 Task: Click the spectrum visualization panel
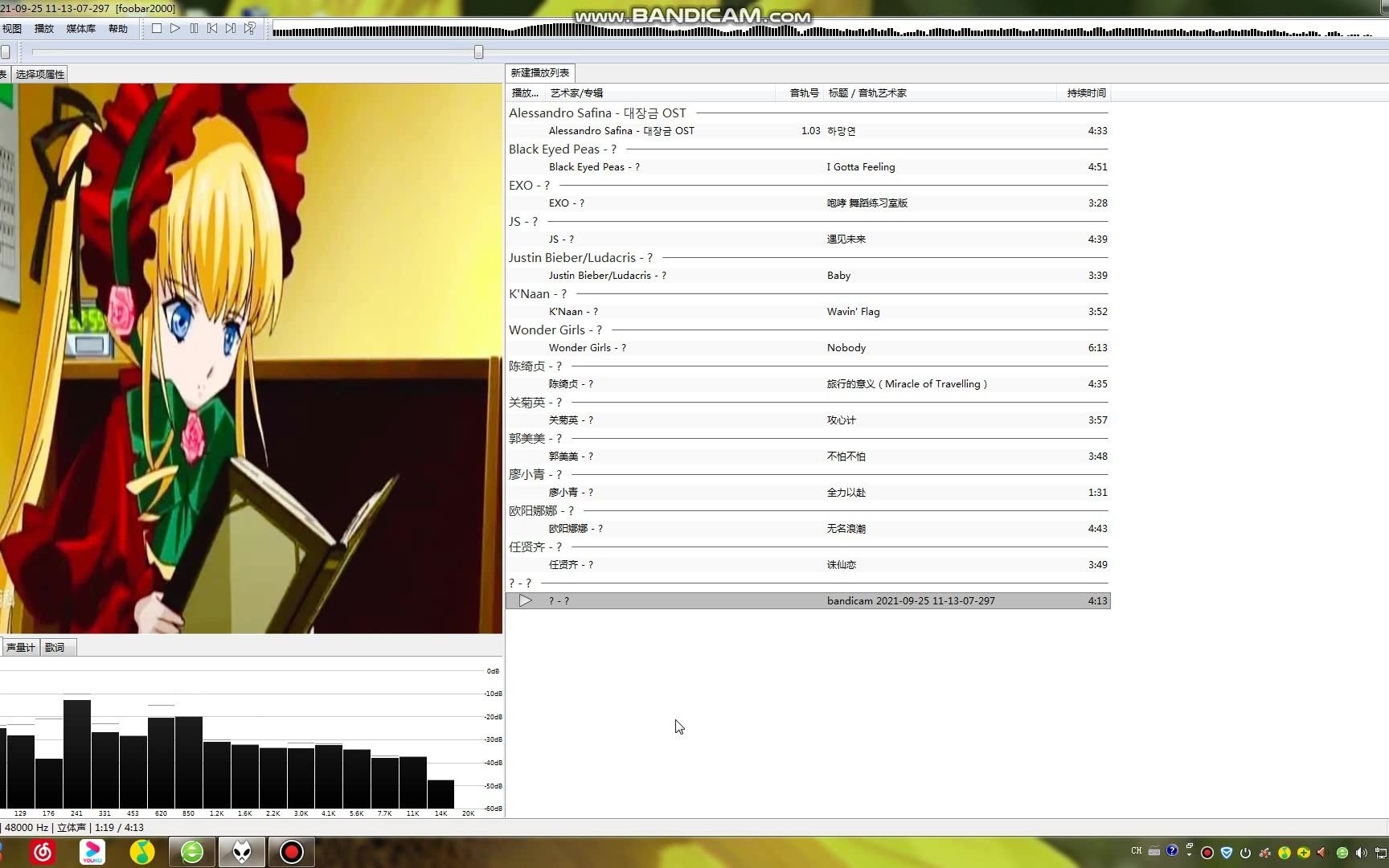[x=251, y=738]
